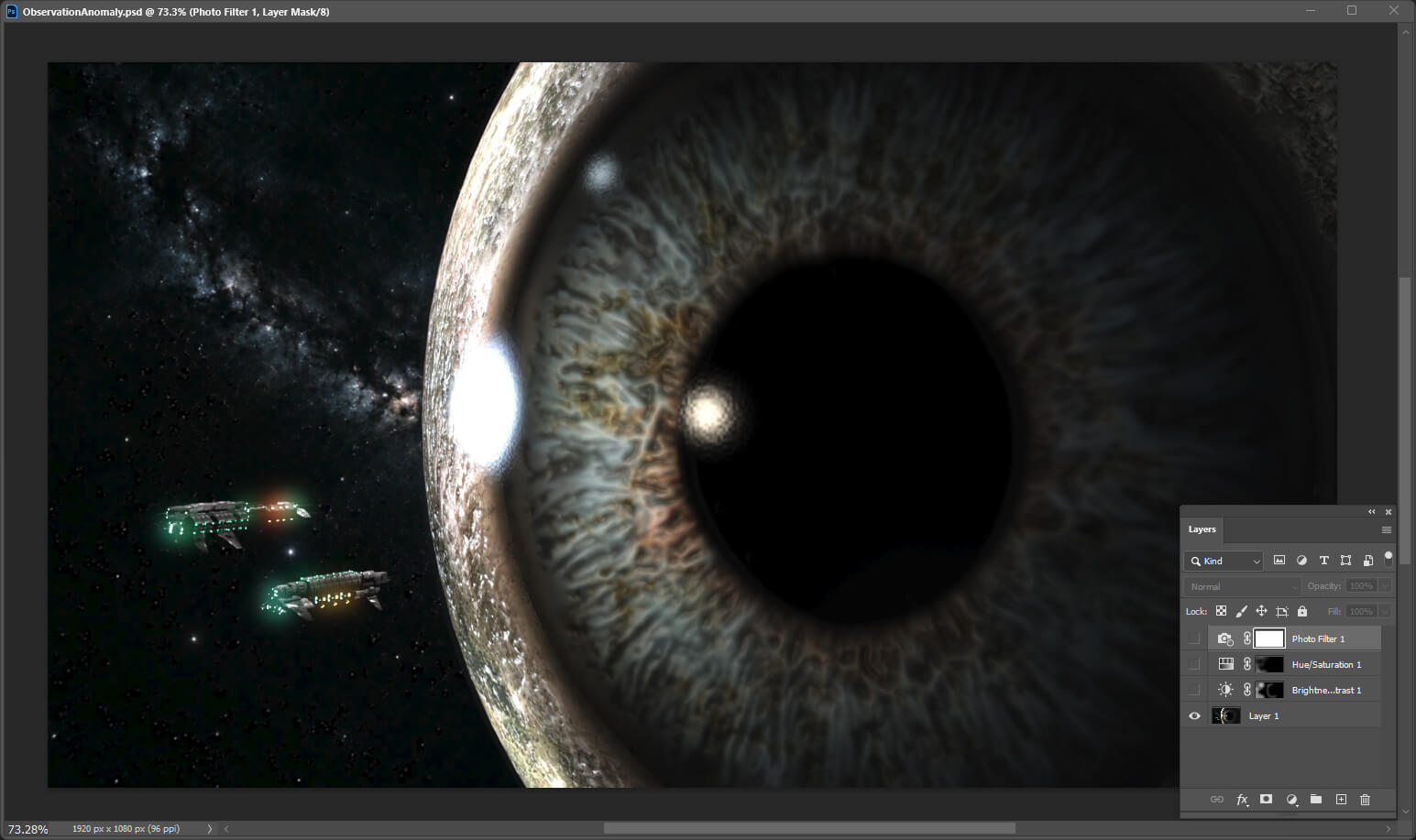Screen dimensions: 1416x840
Task: Filter for pixel layers in Layers panel
Action: tap(1279, 561)
